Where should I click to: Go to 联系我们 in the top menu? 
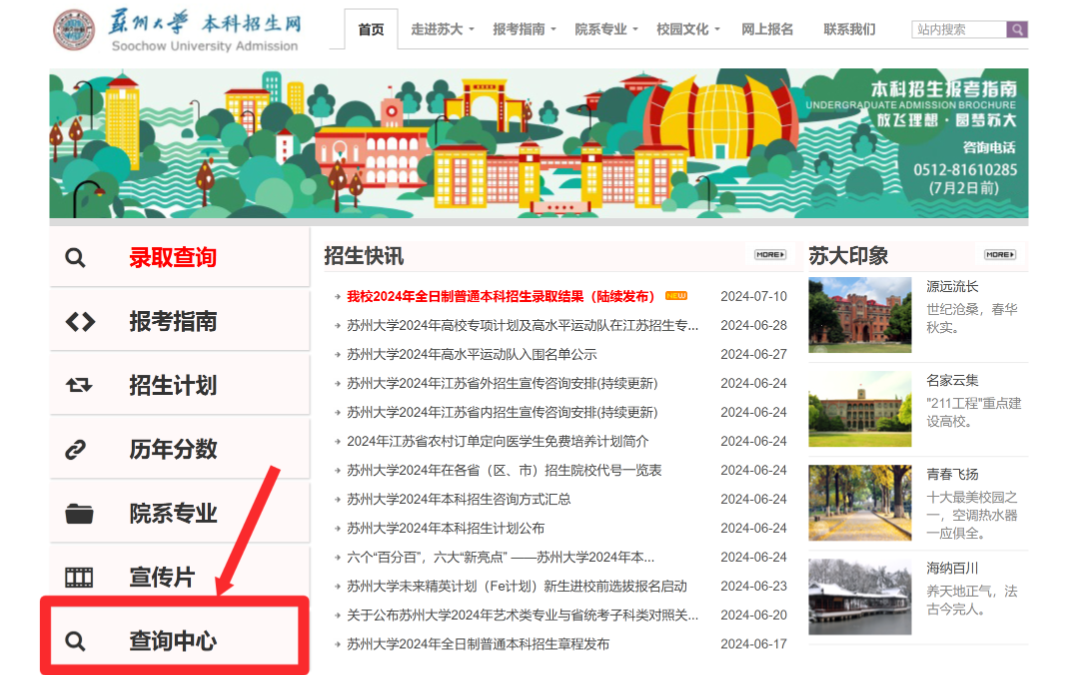coord(849,29)
